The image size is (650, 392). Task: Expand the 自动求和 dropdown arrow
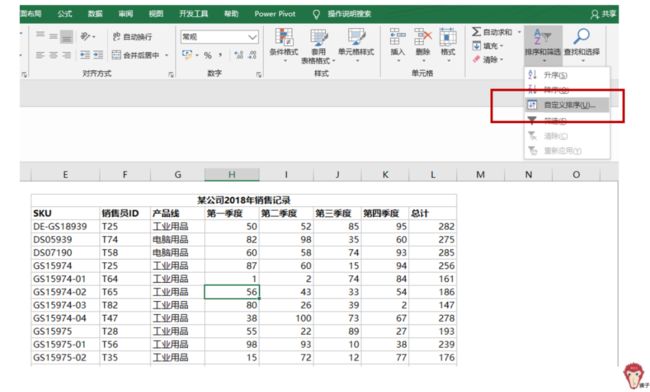point(519,32)
